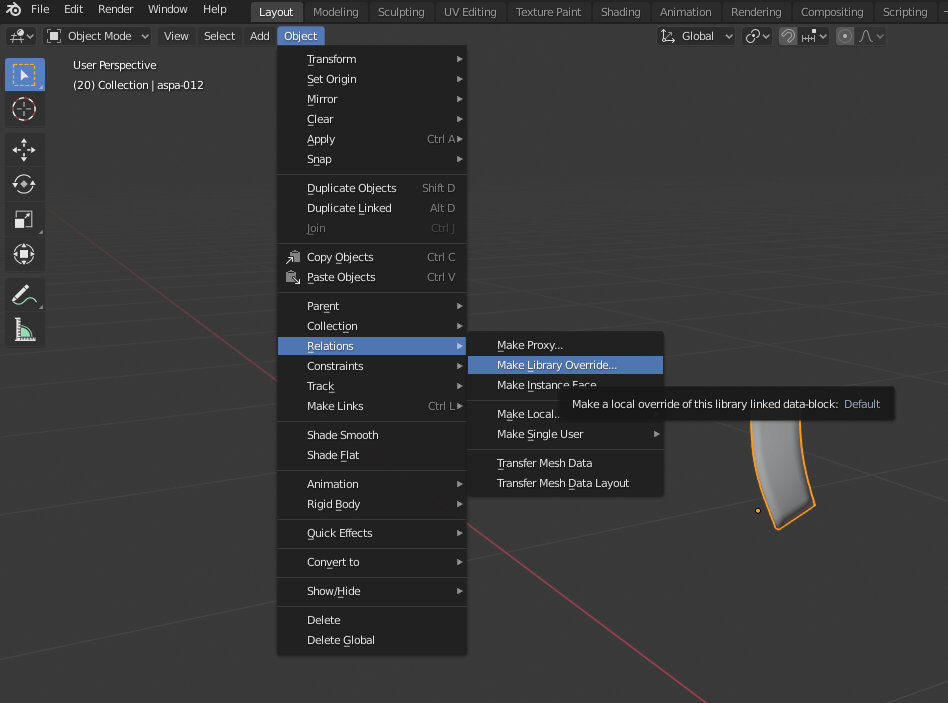Select the Annotate pencil tool

pos(24,295)
